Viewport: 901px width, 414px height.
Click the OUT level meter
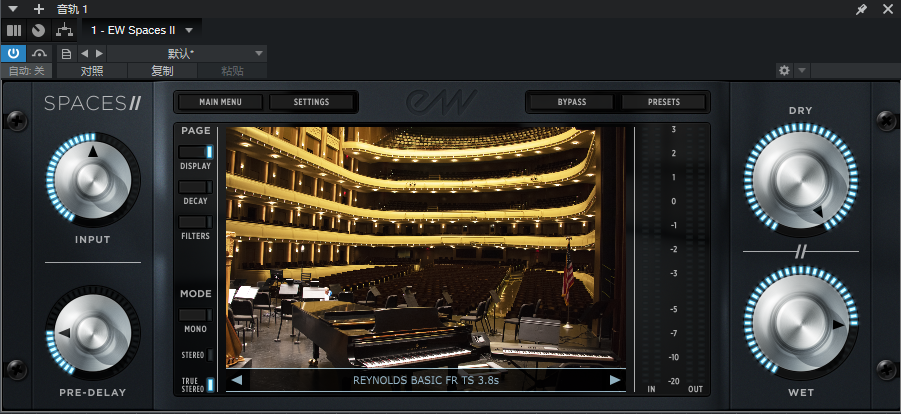695,256
